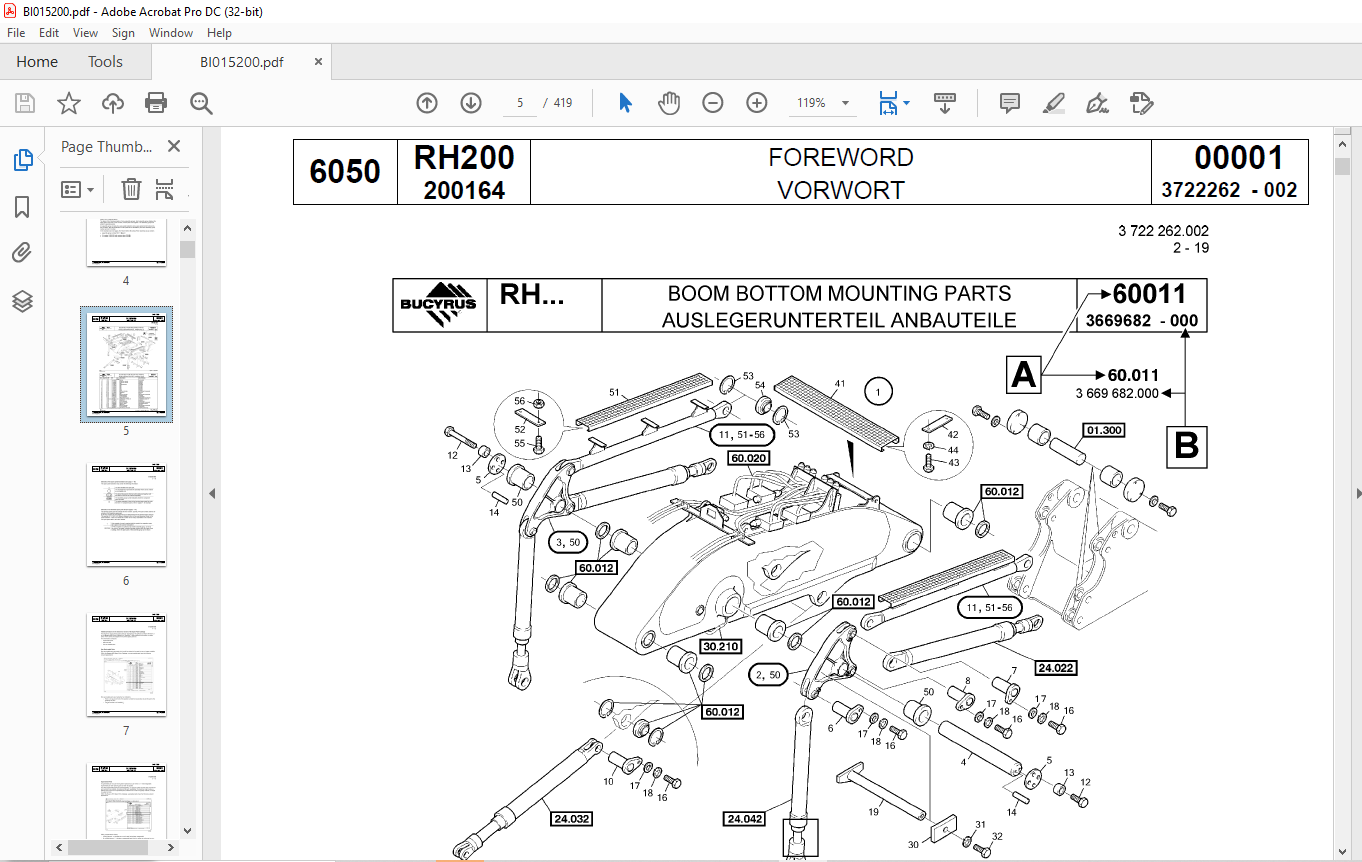Select page 6 thumbnail
This screenshot has width=1362, height=862.
tap(126, 515)
